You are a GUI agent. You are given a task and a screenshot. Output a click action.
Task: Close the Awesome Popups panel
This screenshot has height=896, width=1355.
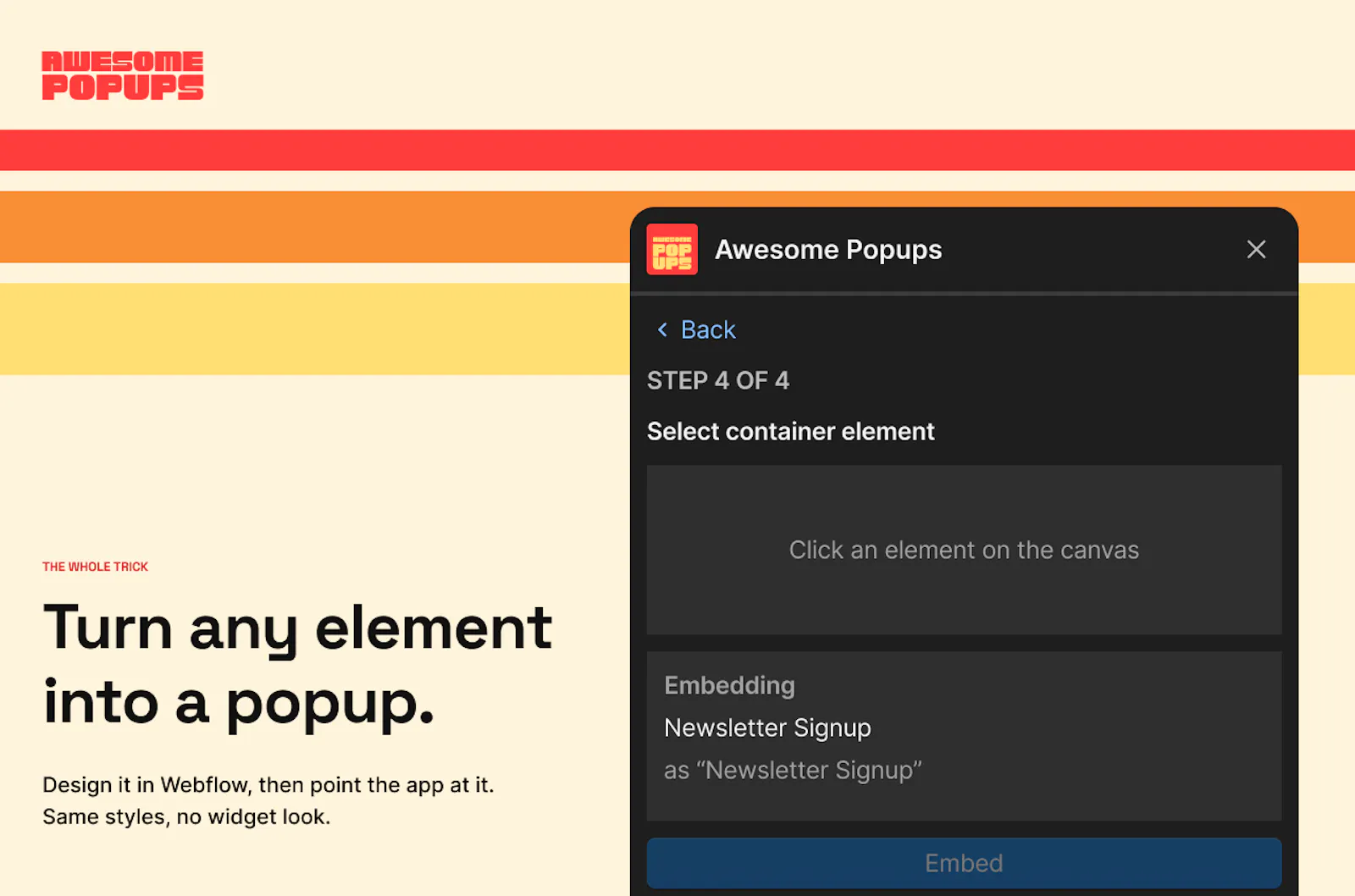[1256, 249]
